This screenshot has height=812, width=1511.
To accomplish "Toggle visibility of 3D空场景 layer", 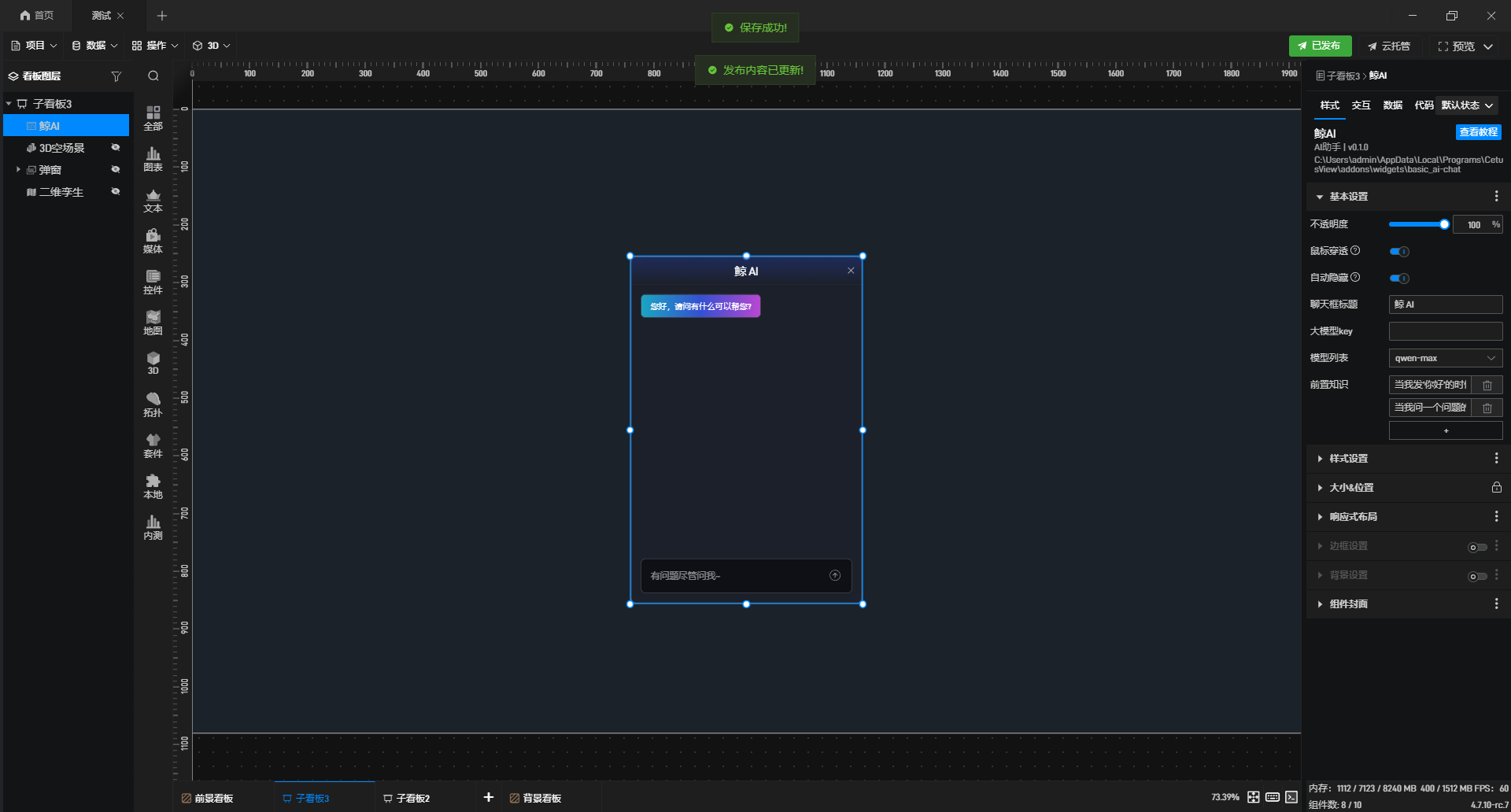I will 116,148.
